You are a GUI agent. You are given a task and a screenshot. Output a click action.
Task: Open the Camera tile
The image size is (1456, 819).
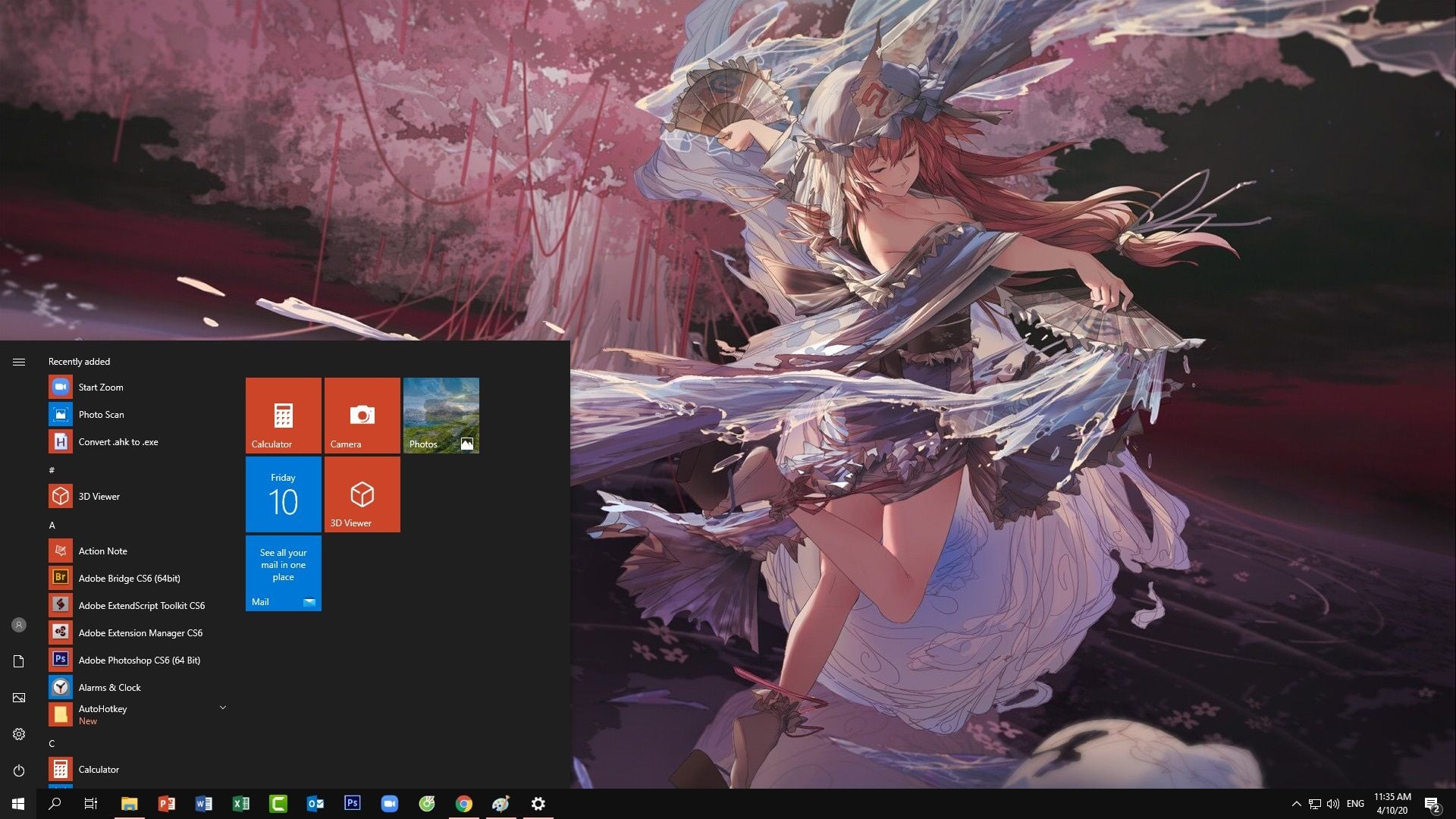pos(362,415)
